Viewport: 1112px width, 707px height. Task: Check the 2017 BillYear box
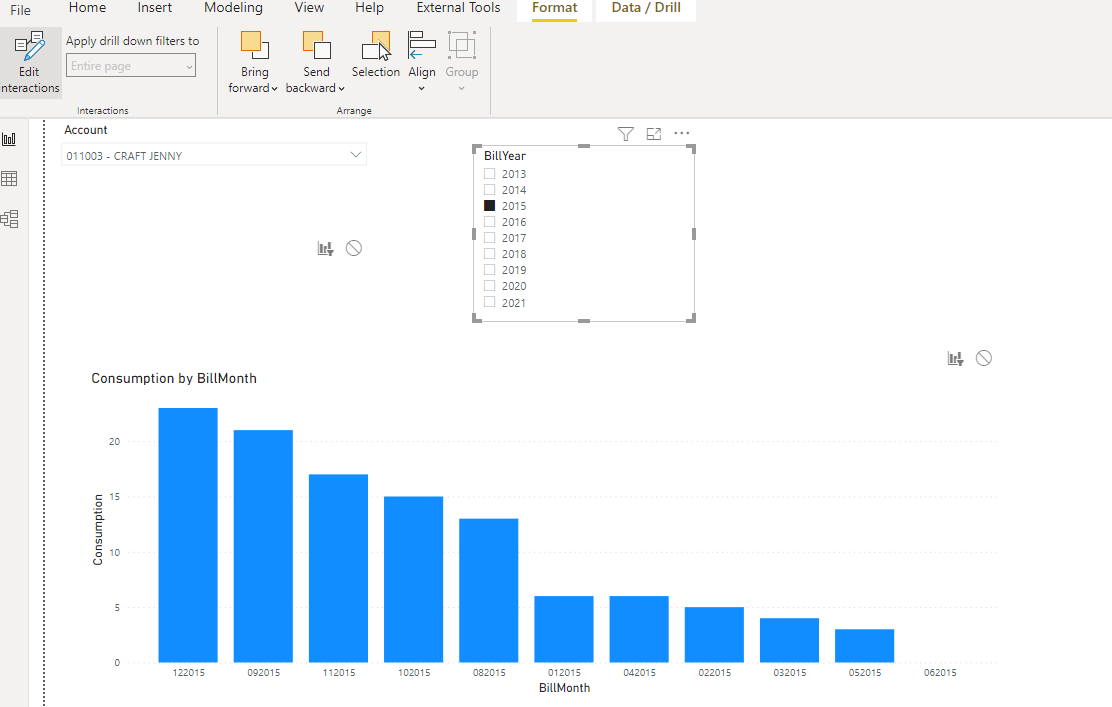click(x=489, y=238)
